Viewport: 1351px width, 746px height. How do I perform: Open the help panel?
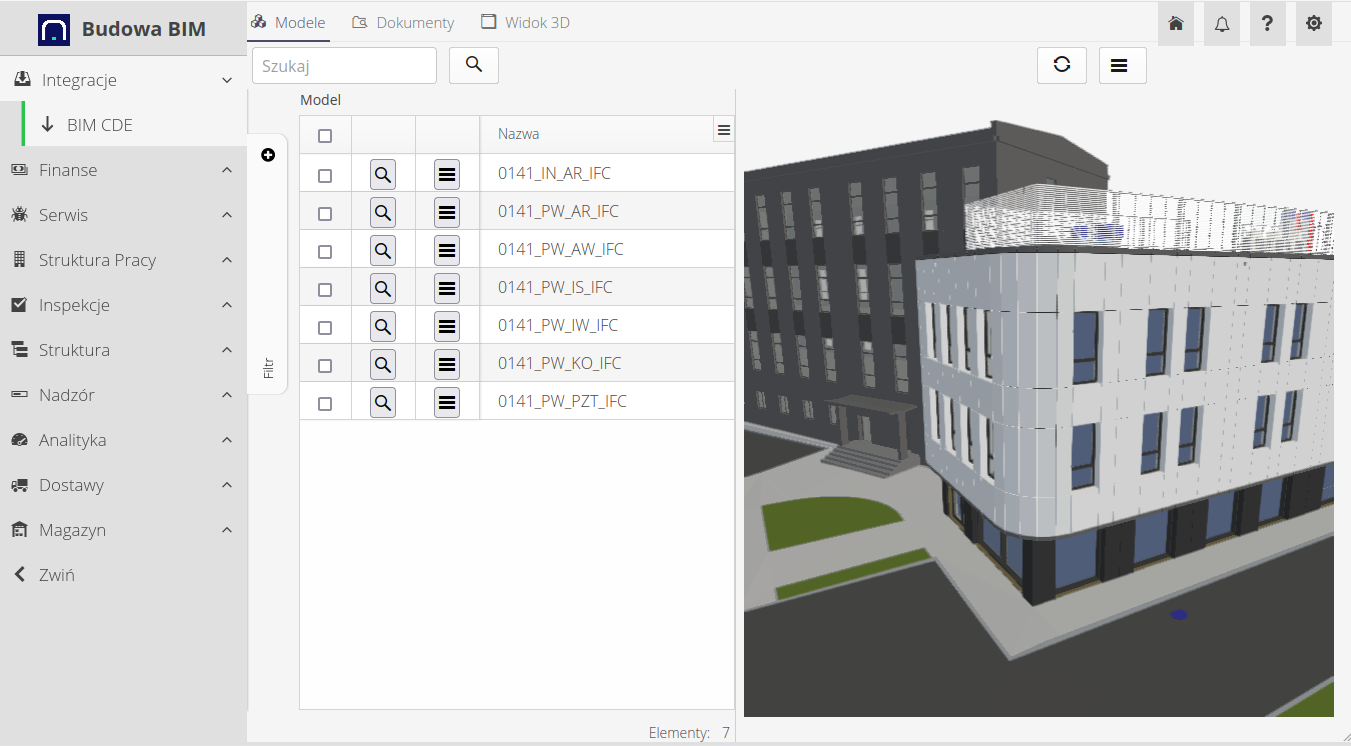1267,23
